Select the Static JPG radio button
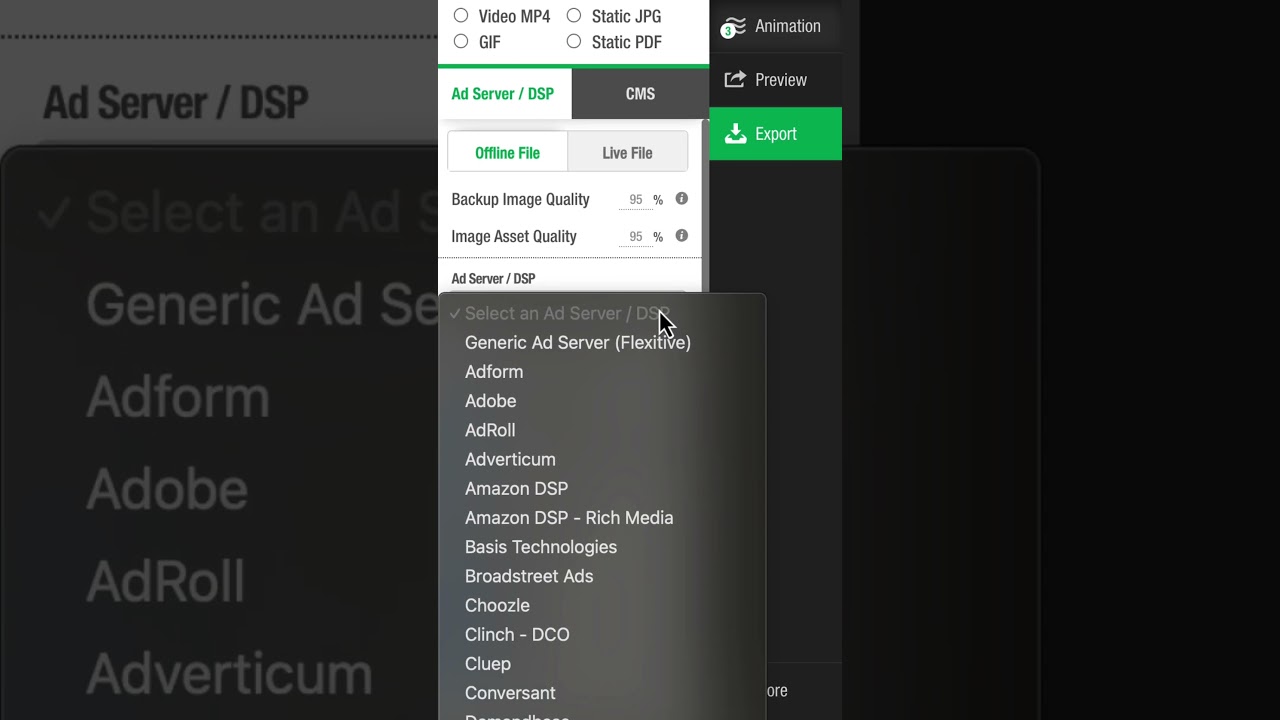1280x720 pixels. tap(574, 15)
